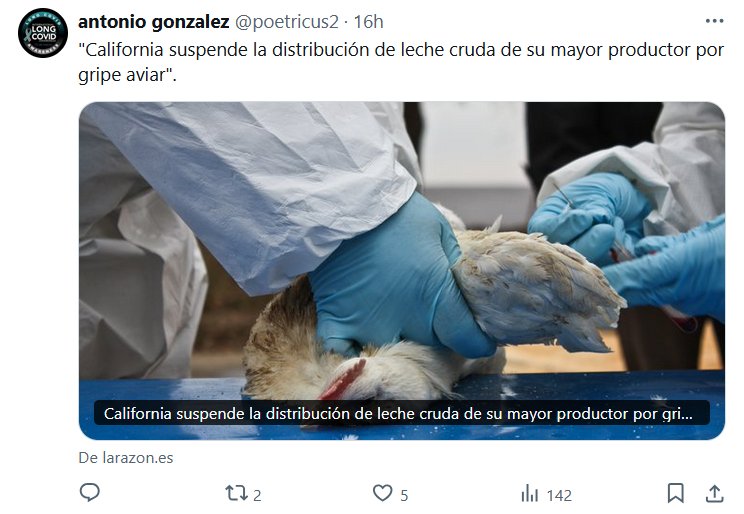
Task: Click the De larazon.es source link
Action: coord(126,458)
